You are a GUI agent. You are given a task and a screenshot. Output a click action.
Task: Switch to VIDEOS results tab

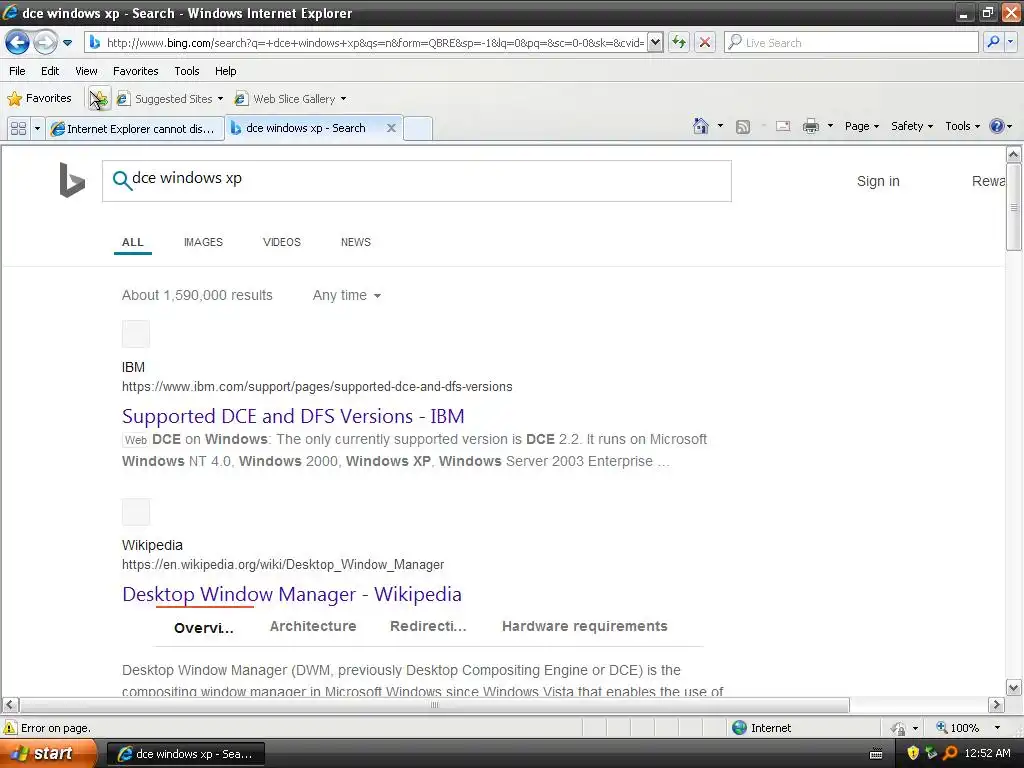(281, 242)
